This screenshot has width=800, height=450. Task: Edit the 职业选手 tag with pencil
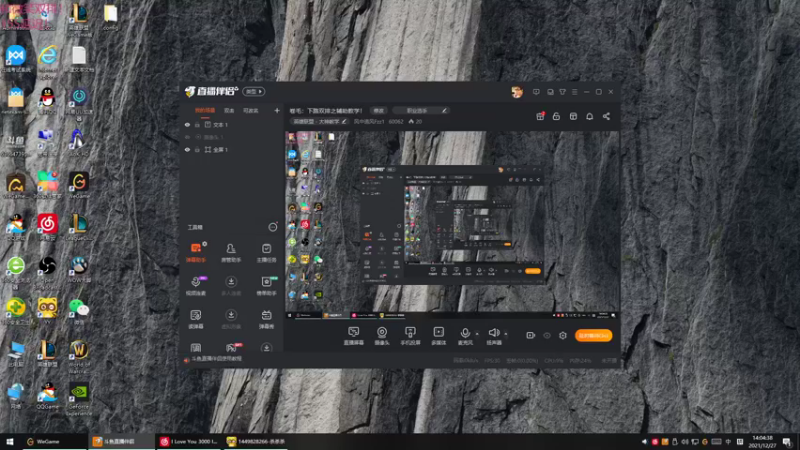coord(444,111)
